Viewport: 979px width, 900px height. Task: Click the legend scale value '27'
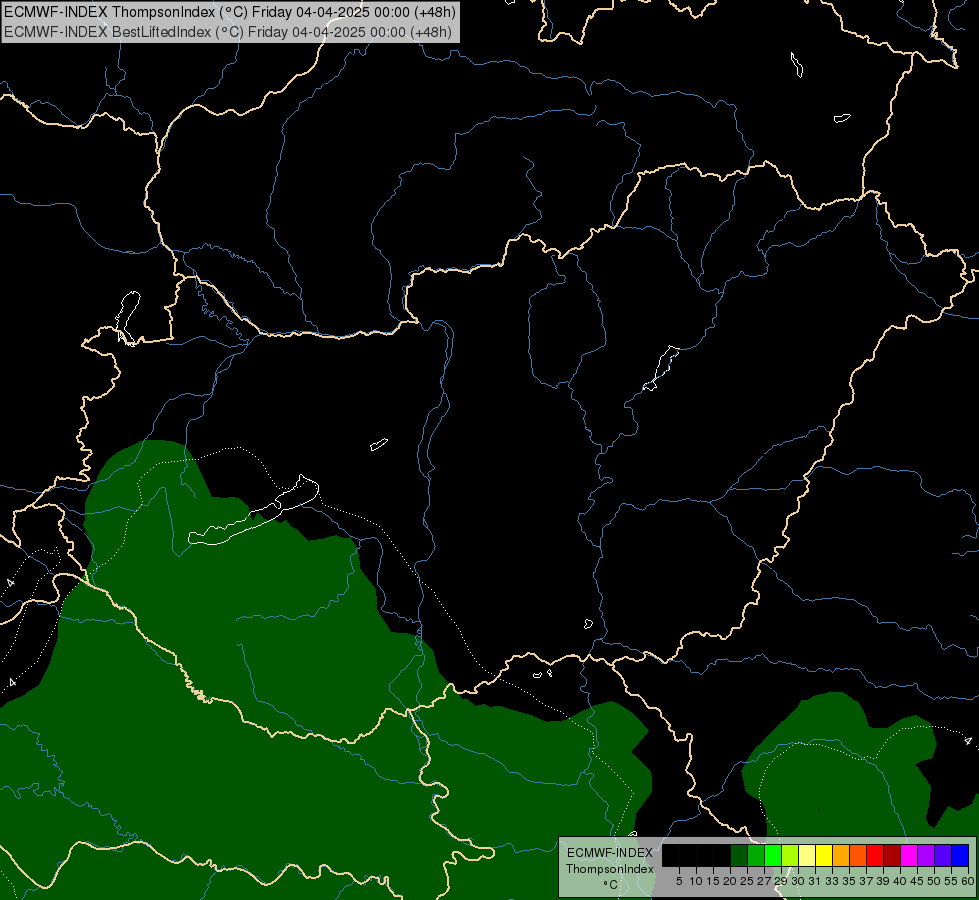tap(764, 881)
